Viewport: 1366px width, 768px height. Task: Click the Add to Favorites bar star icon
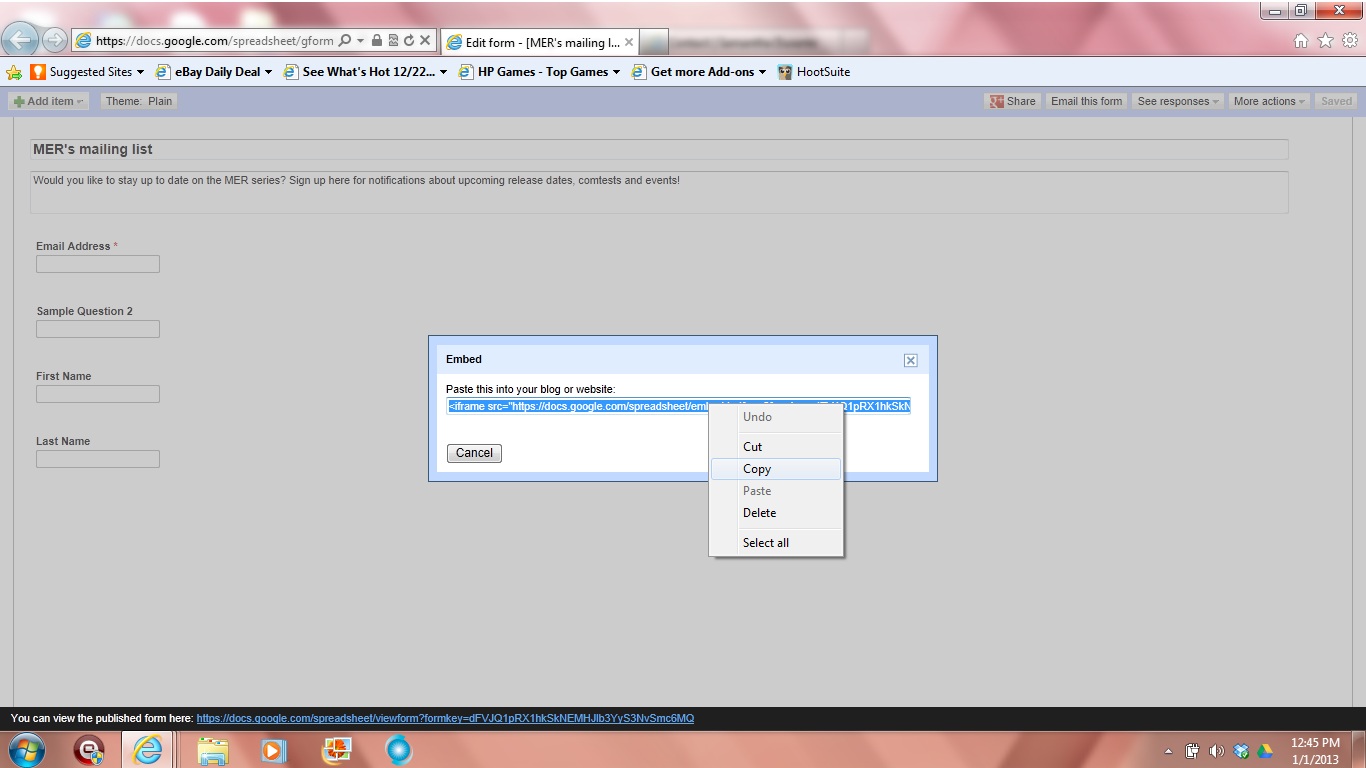[14, 72]
